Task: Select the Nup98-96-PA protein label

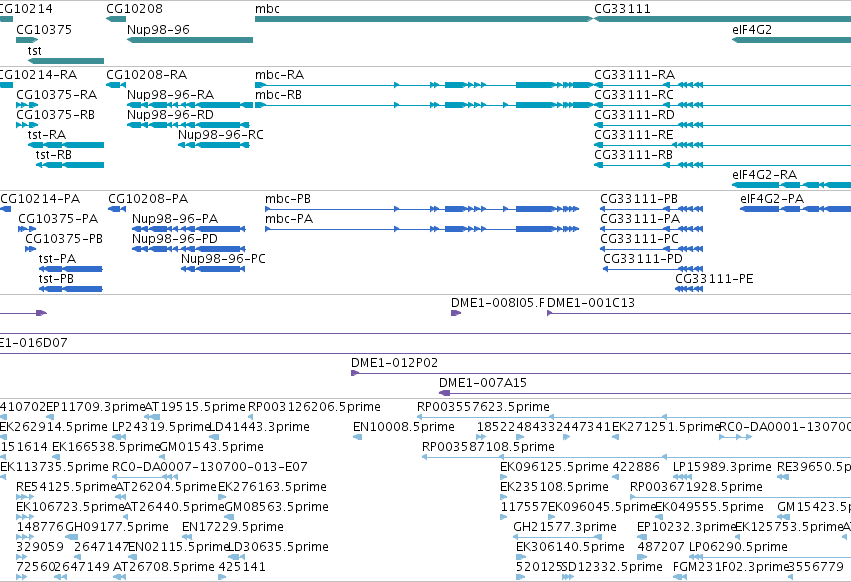Action: click(x=175, y=219)
